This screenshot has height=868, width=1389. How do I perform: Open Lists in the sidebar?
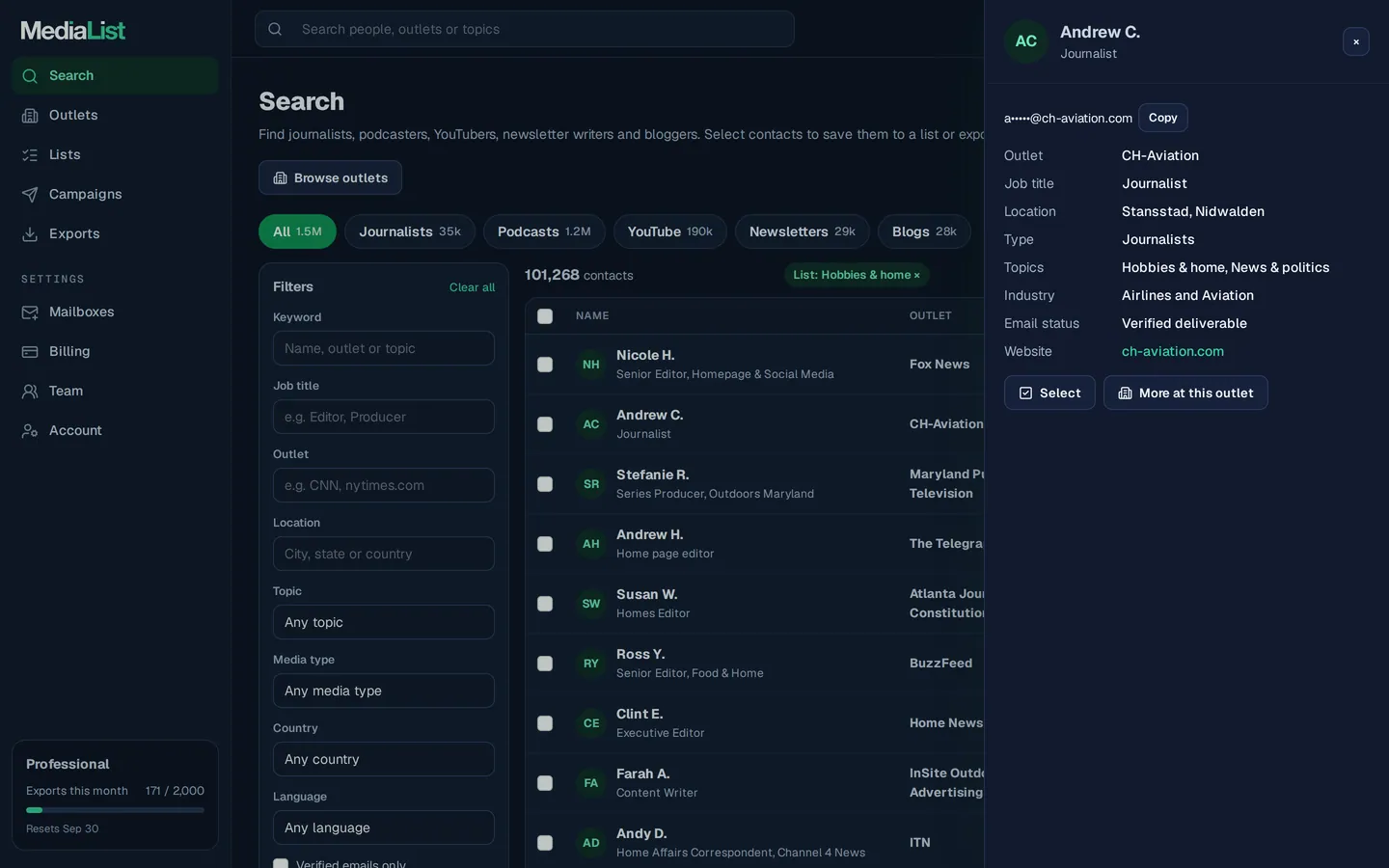click(x=115, y=154)
